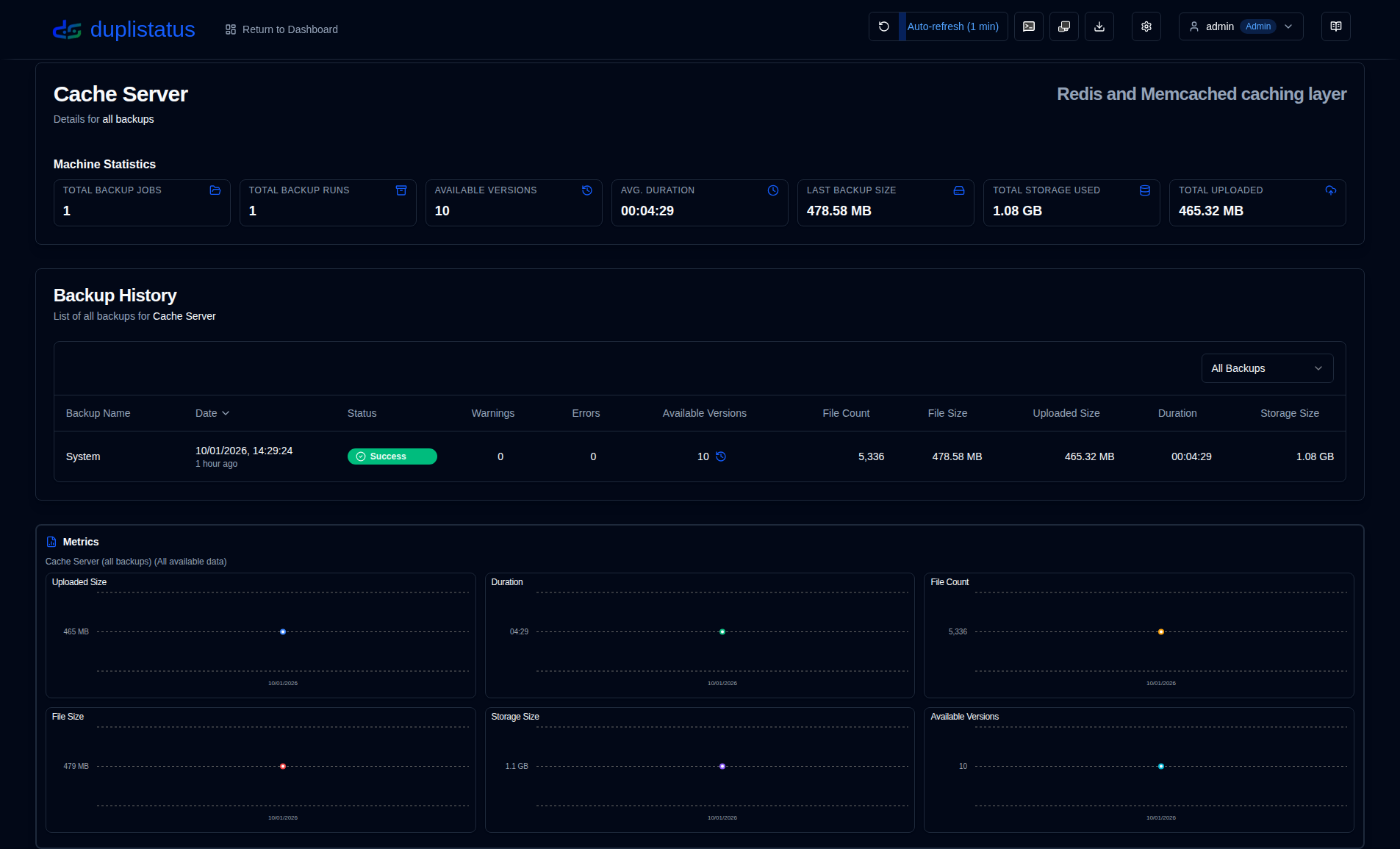Click Return to Dashboard link
Viewport: 1400px width, 849px height.
281,29
